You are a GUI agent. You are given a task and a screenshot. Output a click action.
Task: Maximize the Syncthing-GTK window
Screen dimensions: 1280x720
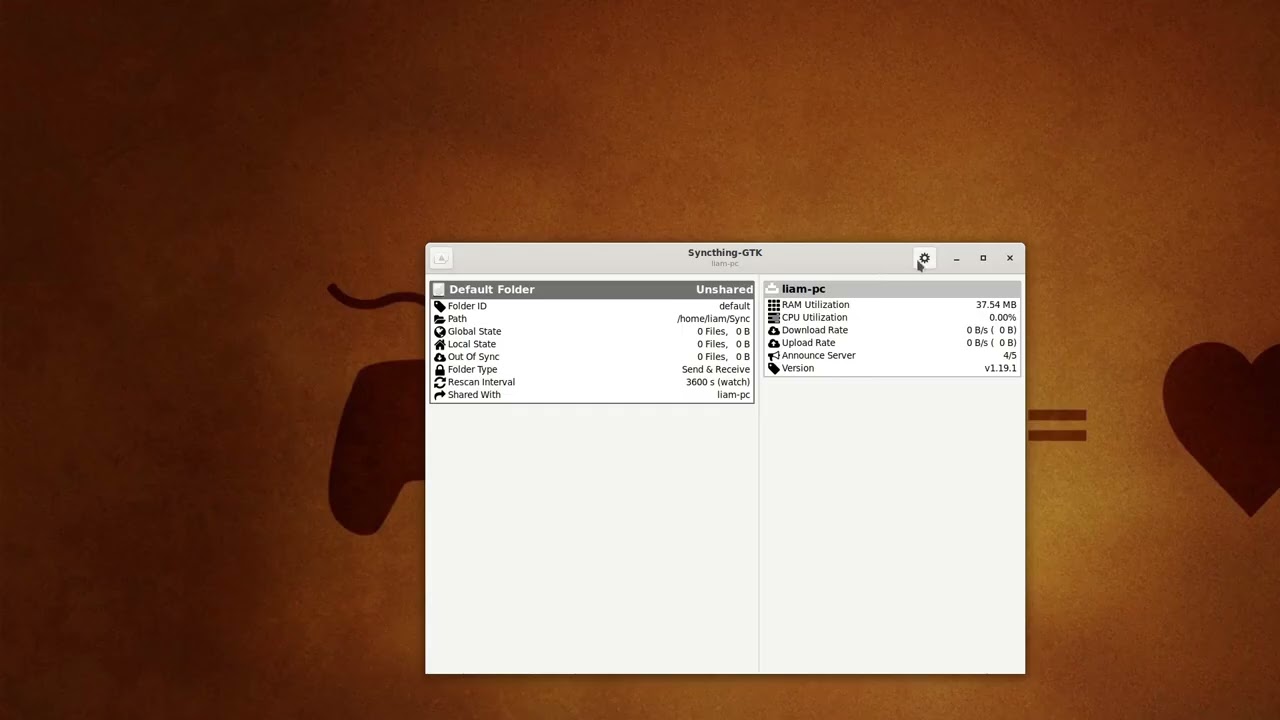(983, 258)
